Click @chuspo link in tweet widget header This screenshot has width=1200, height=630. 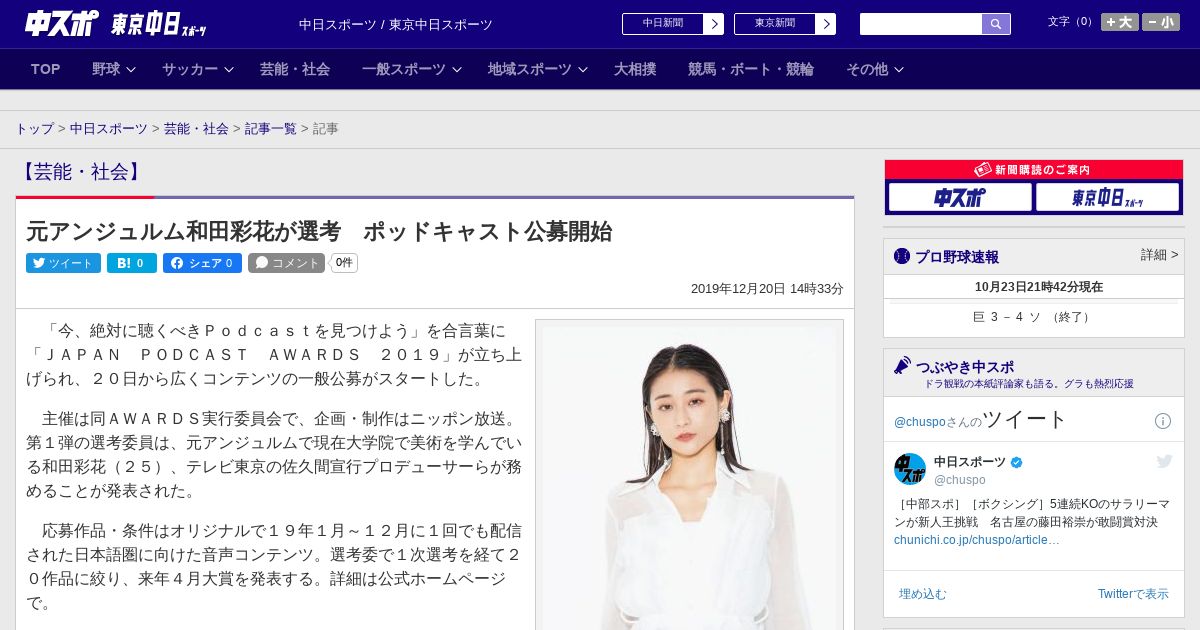pyautogui.click(x=920, y=422)
